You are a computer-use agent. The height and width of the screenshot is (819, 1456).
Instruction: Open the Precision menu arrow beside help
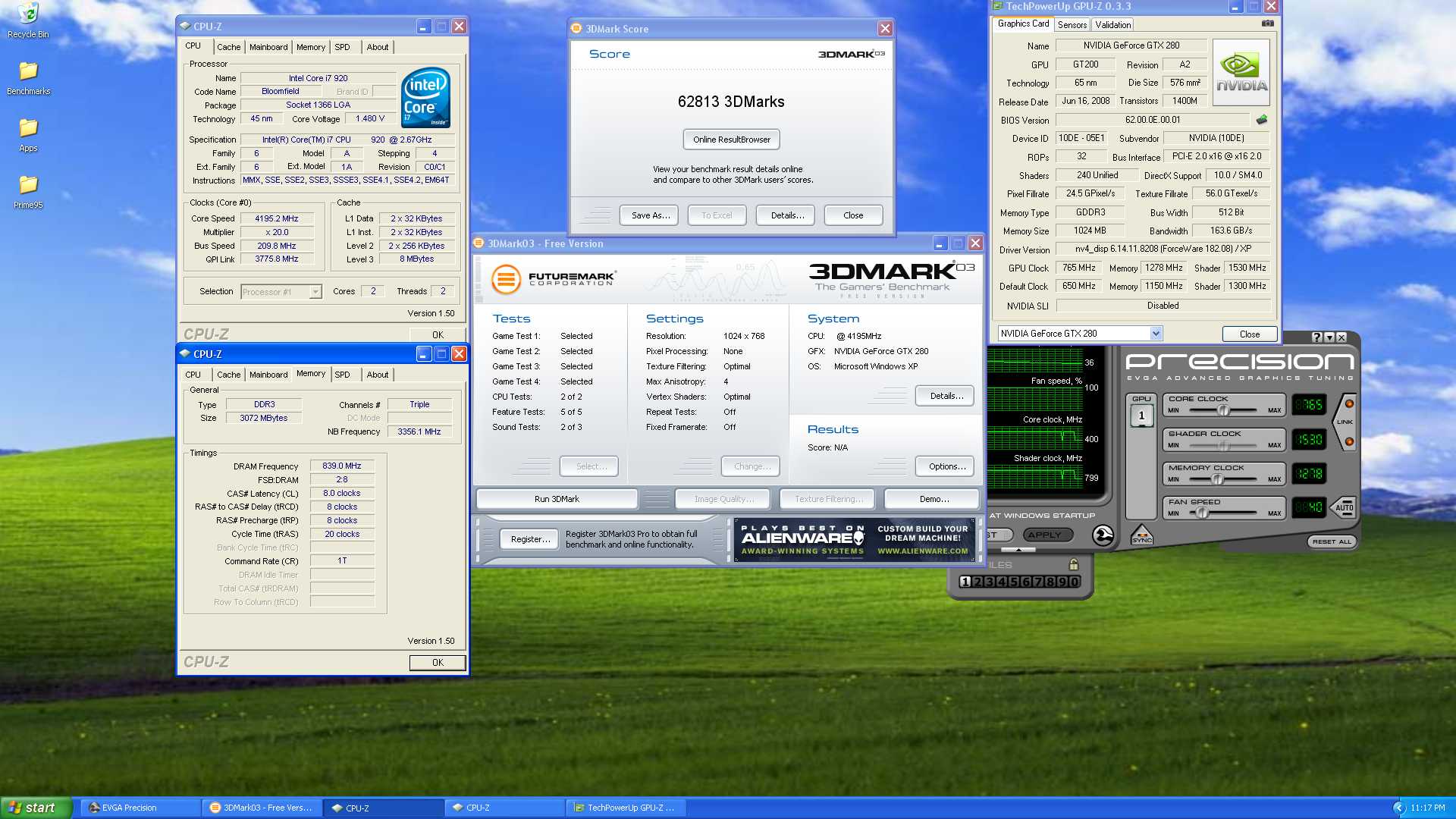1329,337
